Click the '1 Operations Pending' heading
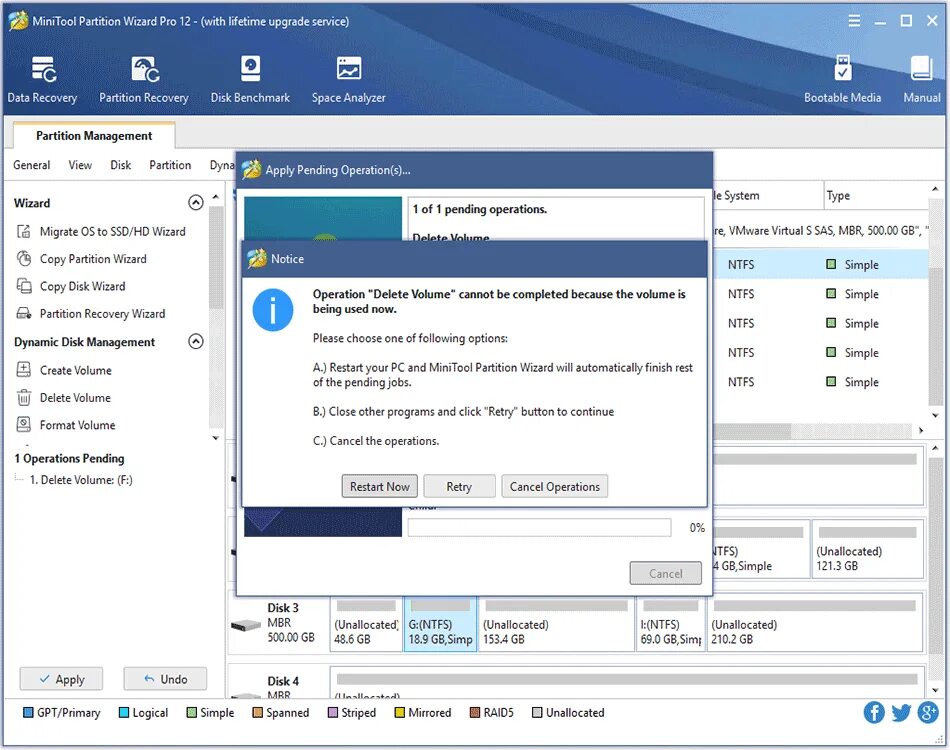 [x=69, y=458]
